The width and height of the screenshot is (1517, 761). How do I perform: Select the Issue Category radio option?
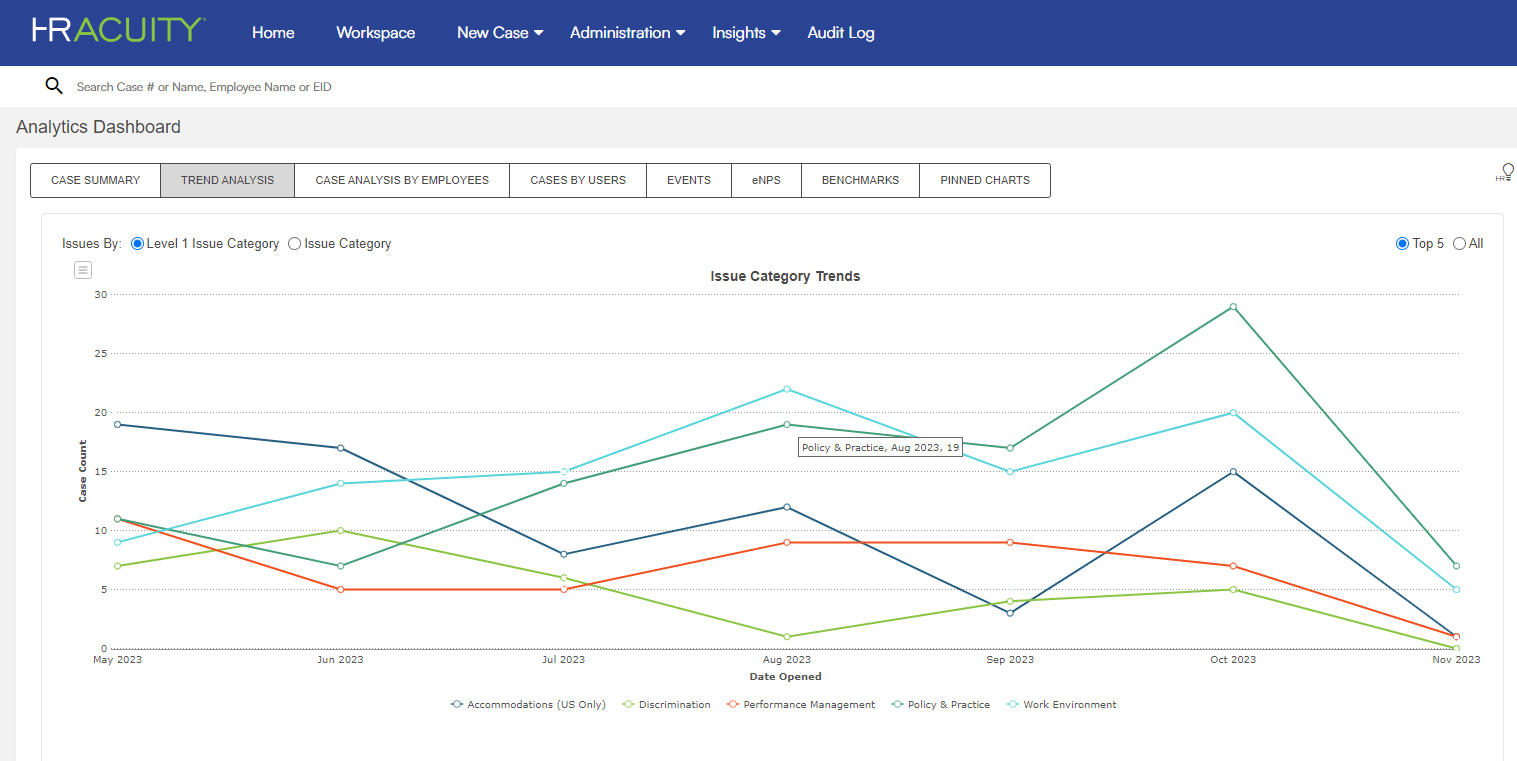(x=294, y=243)
